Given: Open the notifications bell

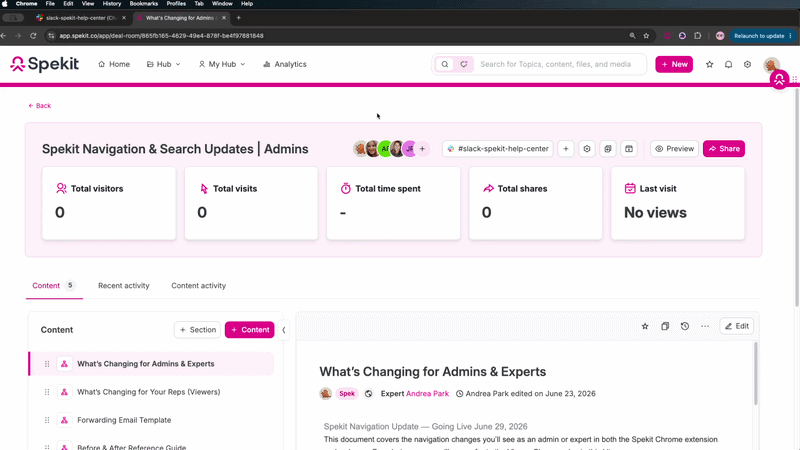Looking at the screenshot, I should click(728, 64).
